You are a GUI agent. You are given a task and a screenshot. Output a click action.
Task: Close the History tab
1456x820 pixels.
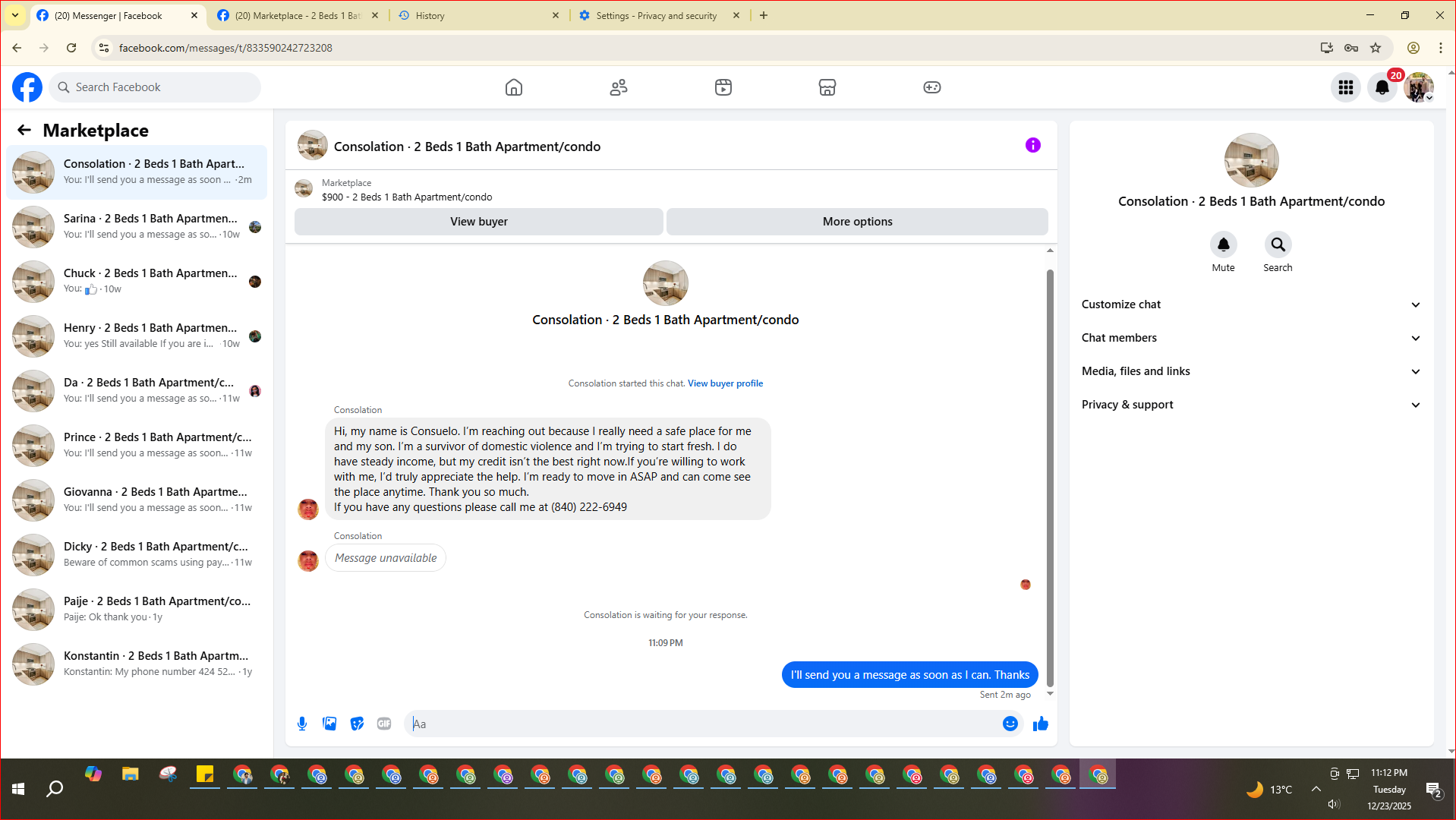556,15
